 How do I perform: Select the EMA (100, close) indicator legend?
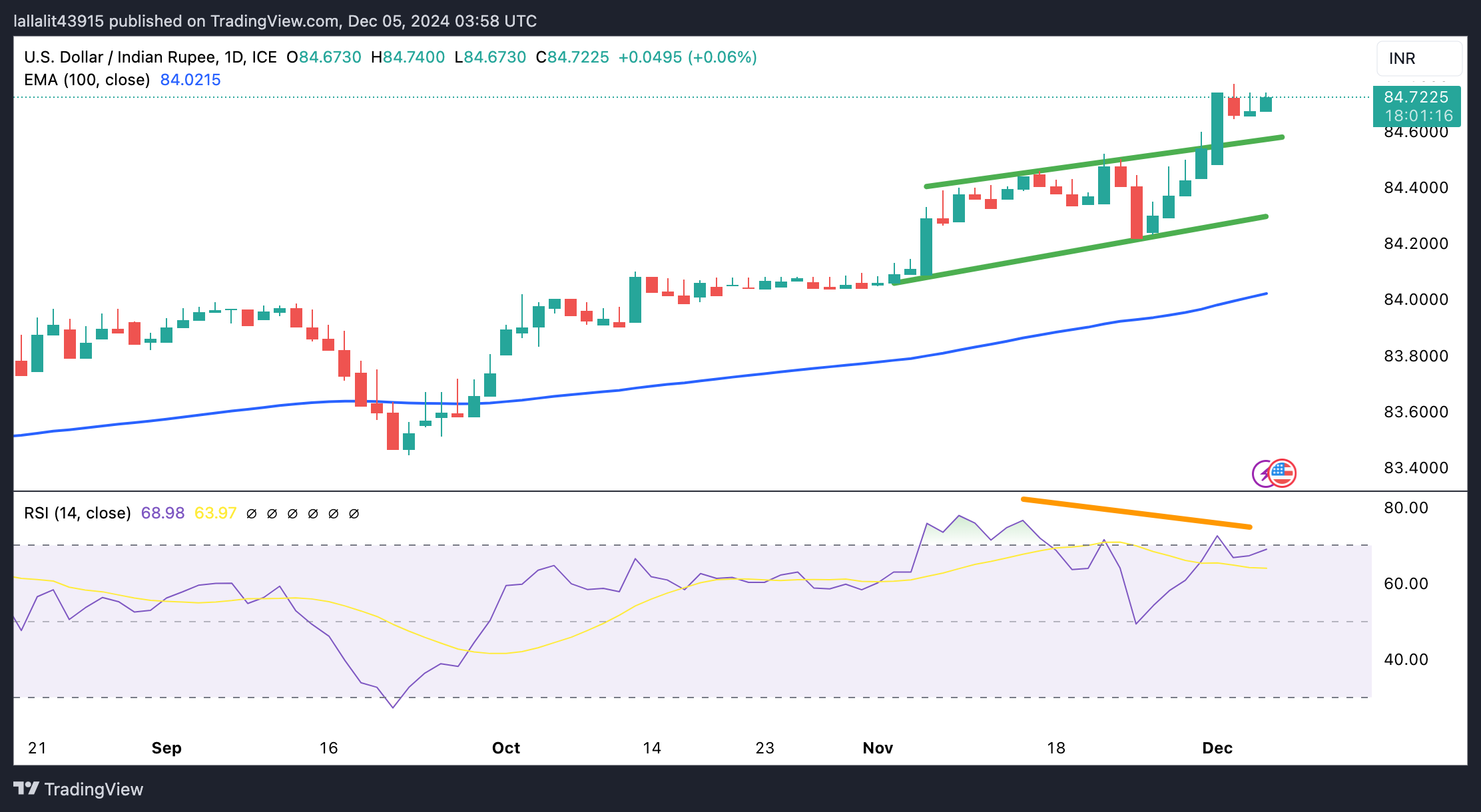(87, 80)
